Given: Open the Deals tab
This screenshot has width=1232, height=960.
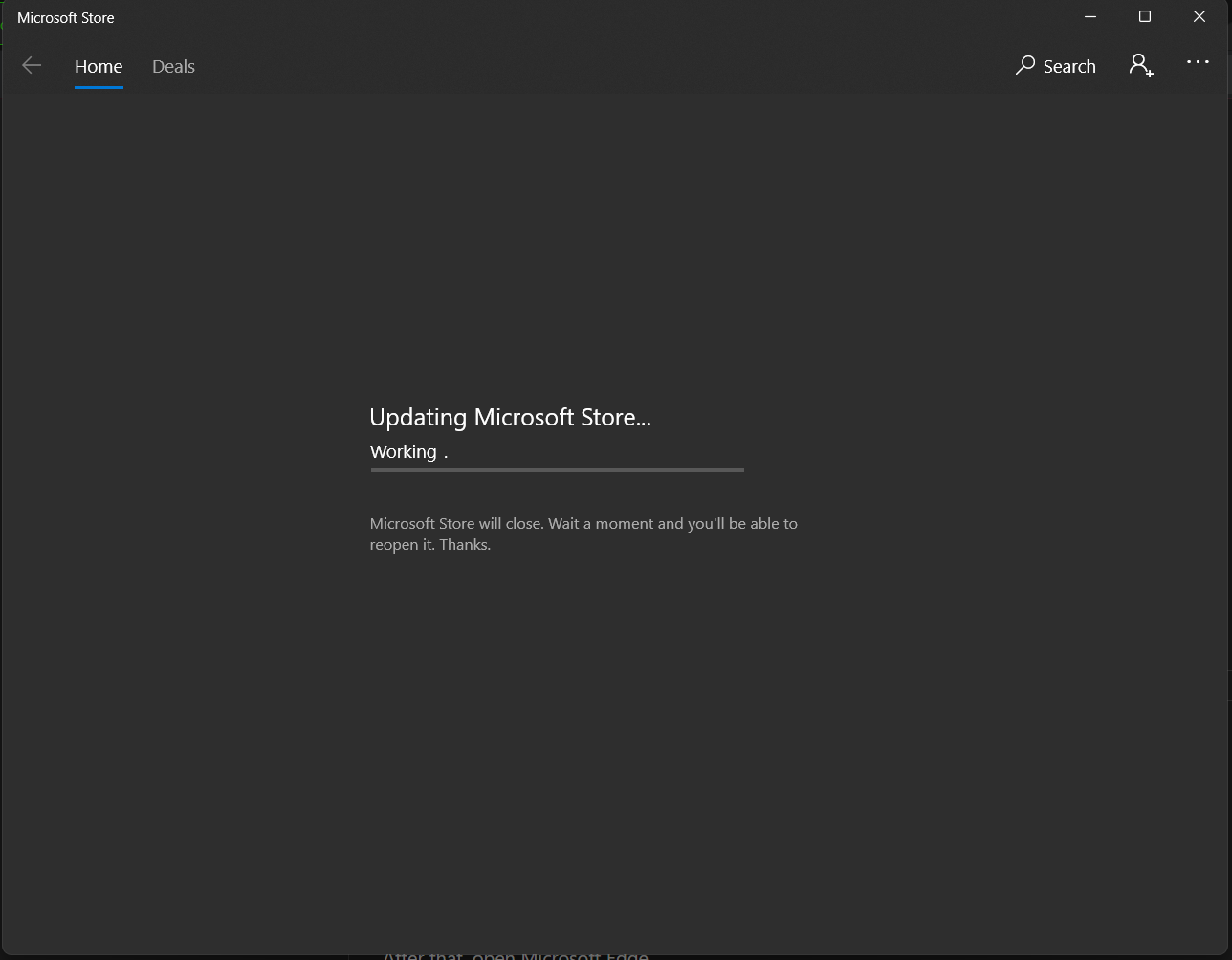Looking at the screenshot, I should coord(173,66).
